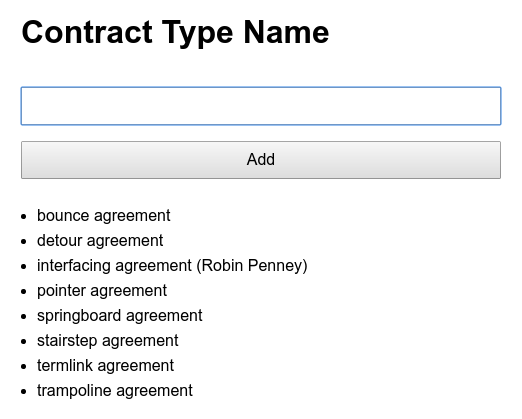Click the bullet beside interfacing agreement
Image resolution: width=522 pixels, height=419 pixels.
click(23, 267)
